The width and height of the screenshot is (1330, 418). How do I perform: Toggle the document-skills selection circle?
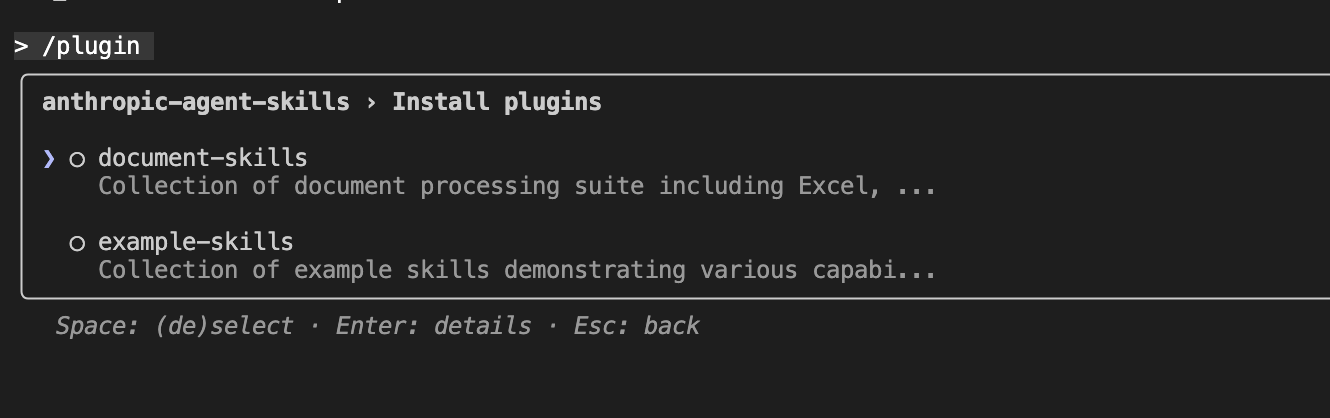[x=77, y=159]
